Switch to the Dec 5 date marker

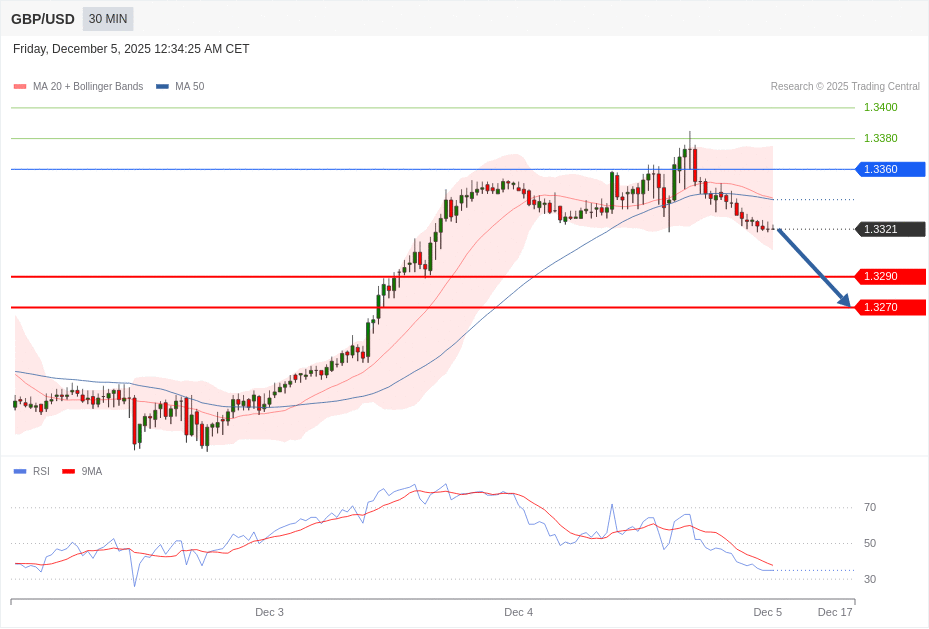767,612
